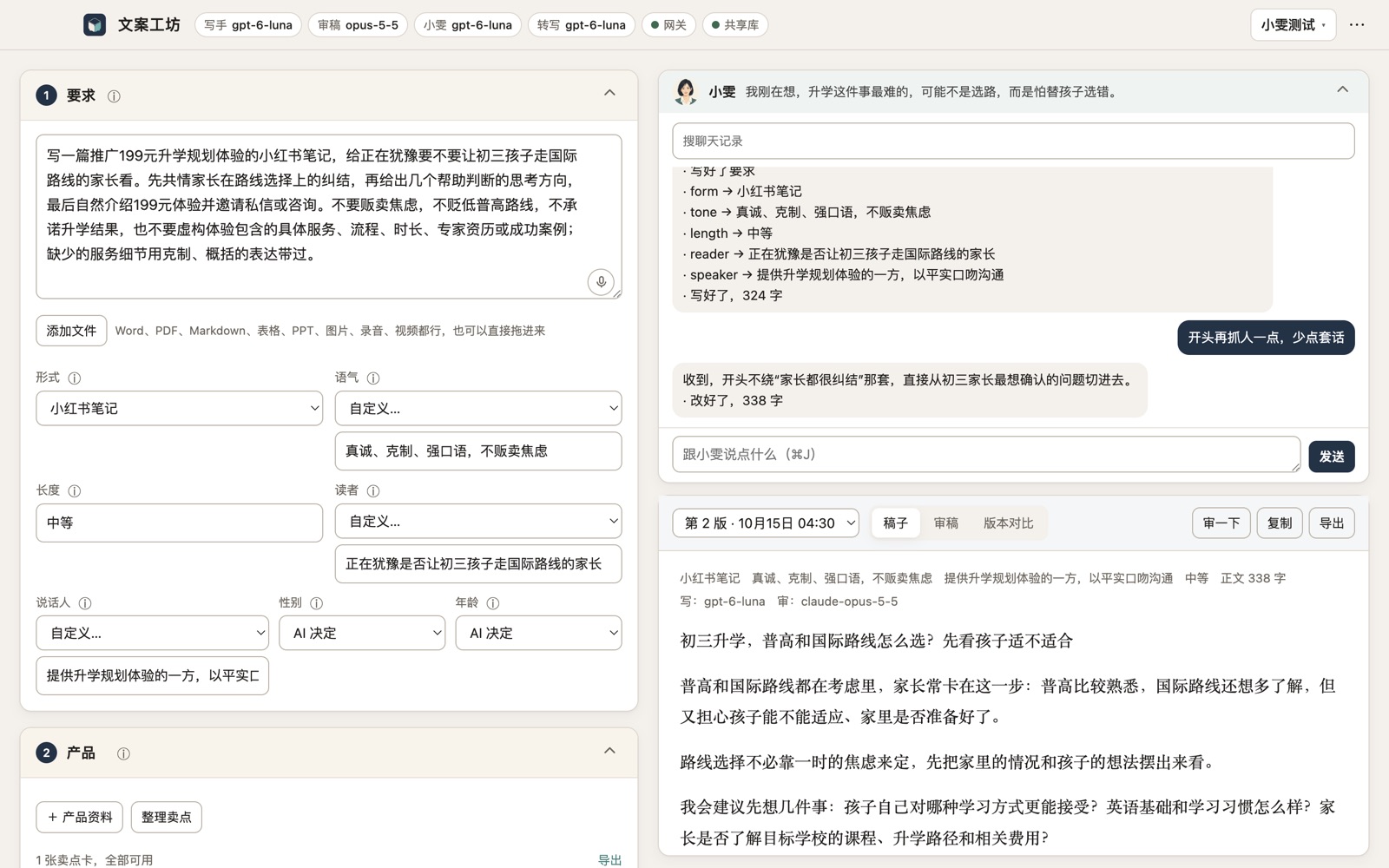Click the microphone icon in the requirements box

click(601, 282)
